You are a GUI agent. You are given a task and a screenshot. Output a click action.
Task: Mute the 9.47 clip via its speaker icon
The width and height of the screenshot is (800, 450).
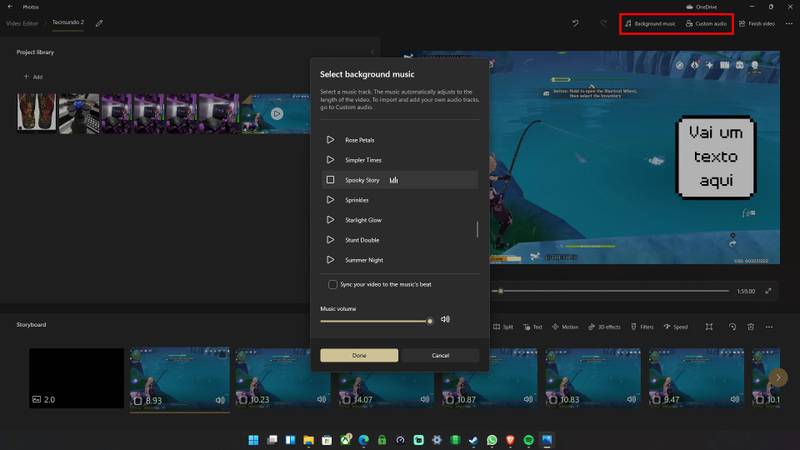(x=735, y=399)
